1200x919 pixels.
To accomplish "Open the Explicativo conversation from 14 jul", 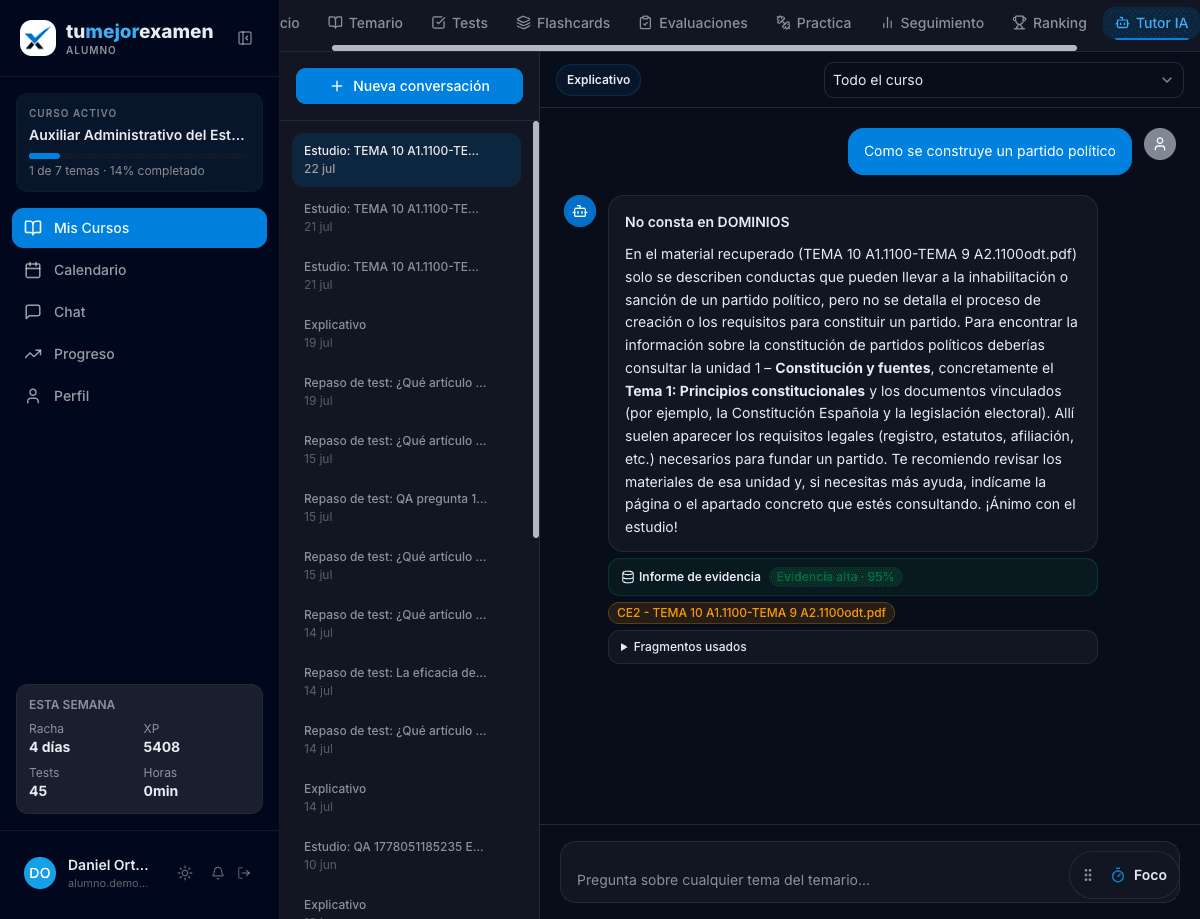I will pos(406,798).
